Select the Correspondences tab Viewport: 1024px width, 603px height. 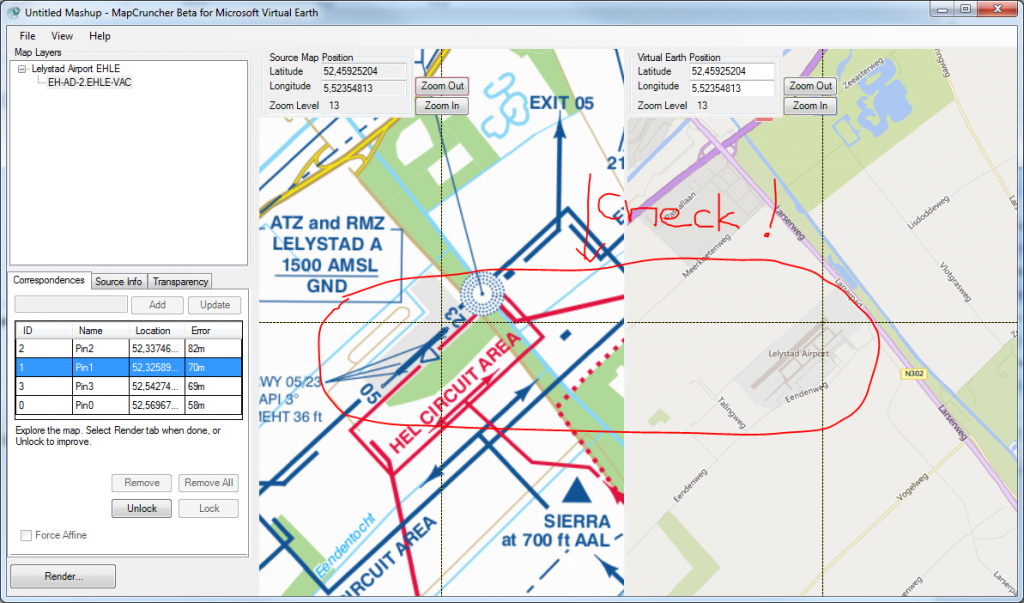(49, 281)
